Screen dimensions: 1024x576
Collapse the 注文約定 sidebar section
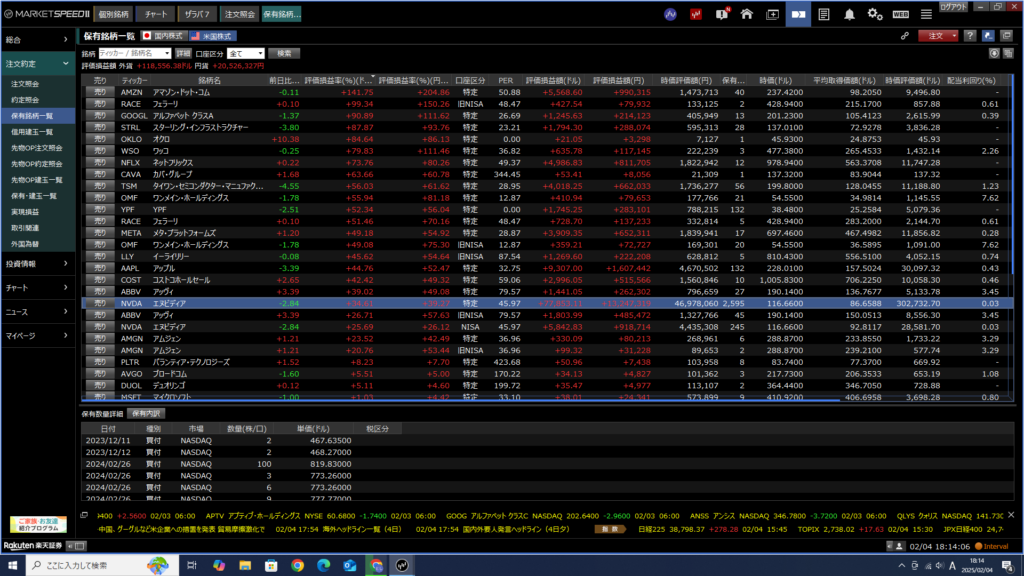point(37,63)
